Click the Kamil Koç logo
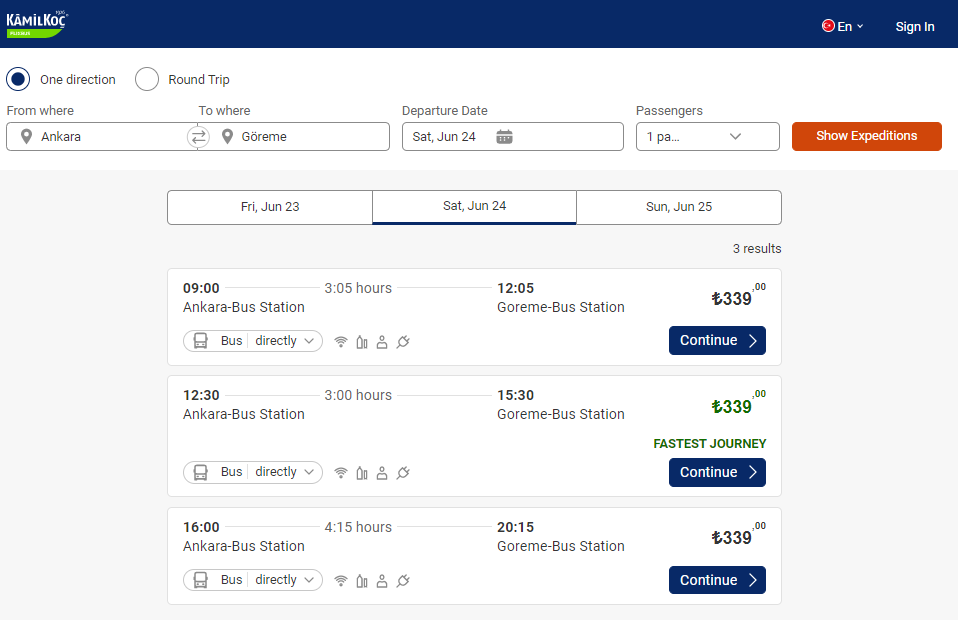The image size is (958, 620). tap(37, 24)
